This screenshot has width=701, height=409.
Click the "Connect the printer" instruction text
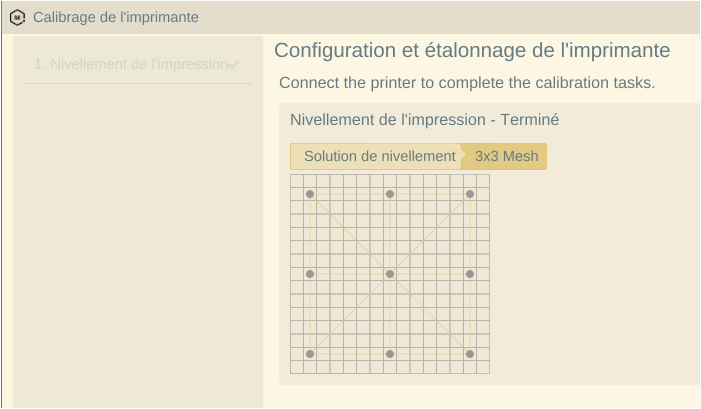pos(467,82)
